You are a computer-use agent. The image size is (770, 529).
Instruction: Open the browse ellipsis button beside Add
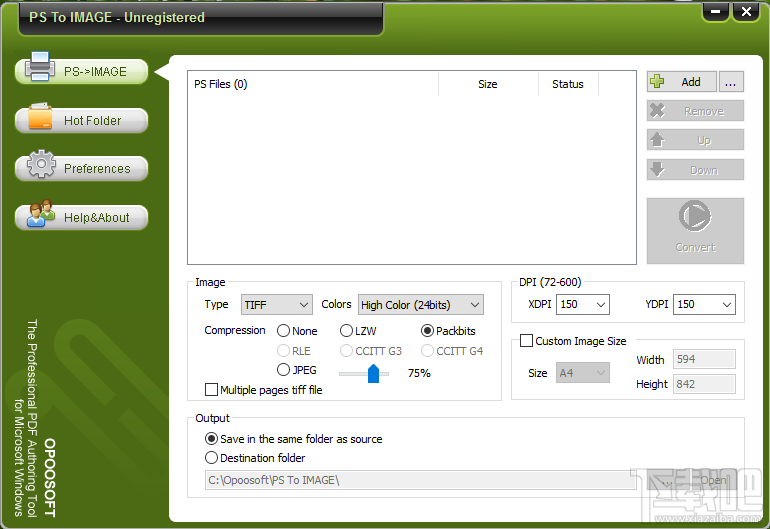click(x=731, y=82)
